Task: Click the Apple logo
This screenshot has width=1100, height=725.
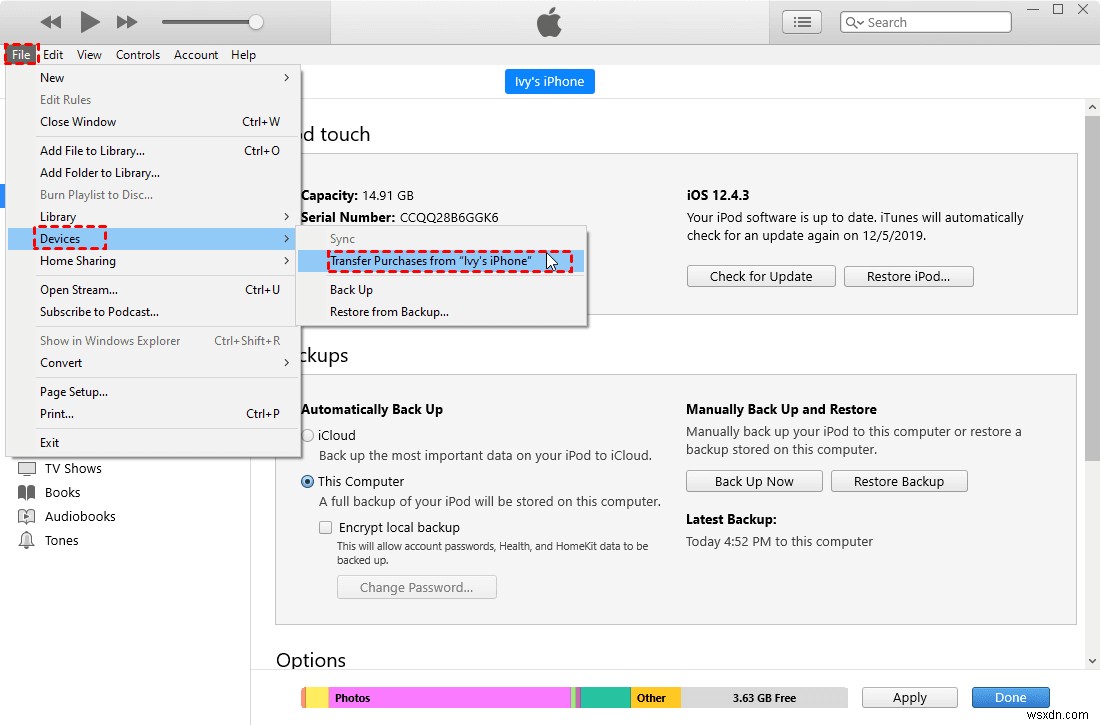Action: pos(548,21)
